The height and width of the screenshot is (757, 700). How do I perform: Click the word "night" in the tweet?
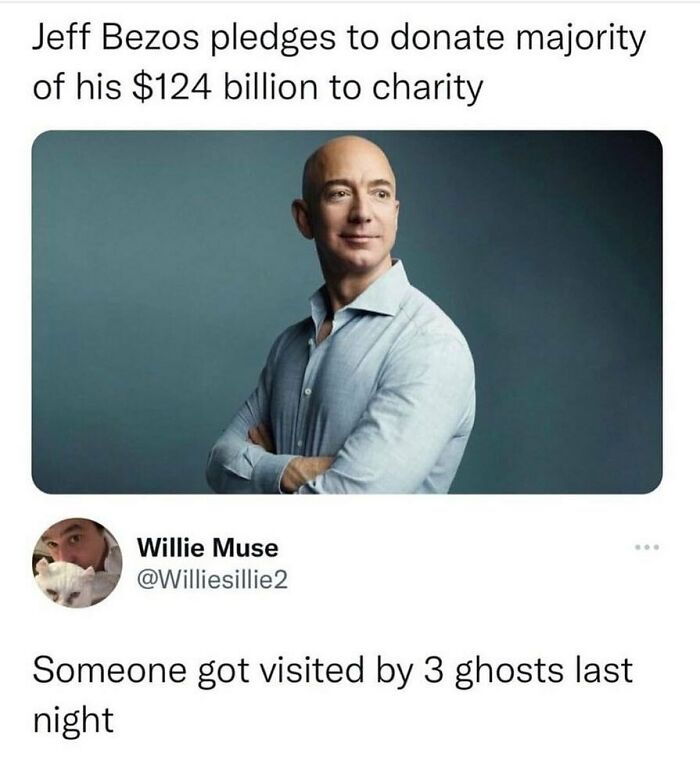point(73,721)
